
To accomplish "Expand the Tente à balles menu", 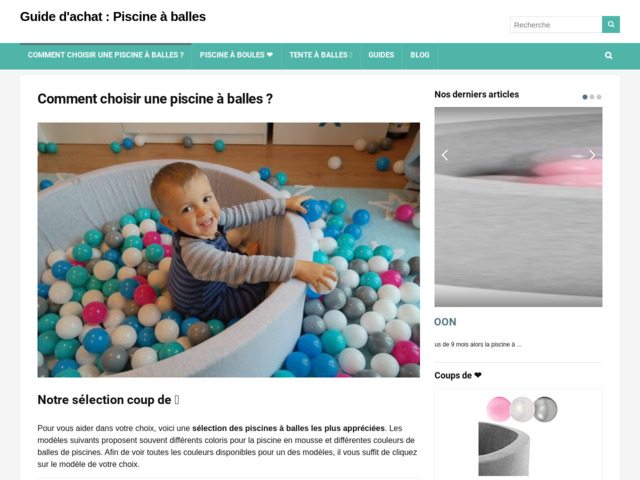I will 320,55.
